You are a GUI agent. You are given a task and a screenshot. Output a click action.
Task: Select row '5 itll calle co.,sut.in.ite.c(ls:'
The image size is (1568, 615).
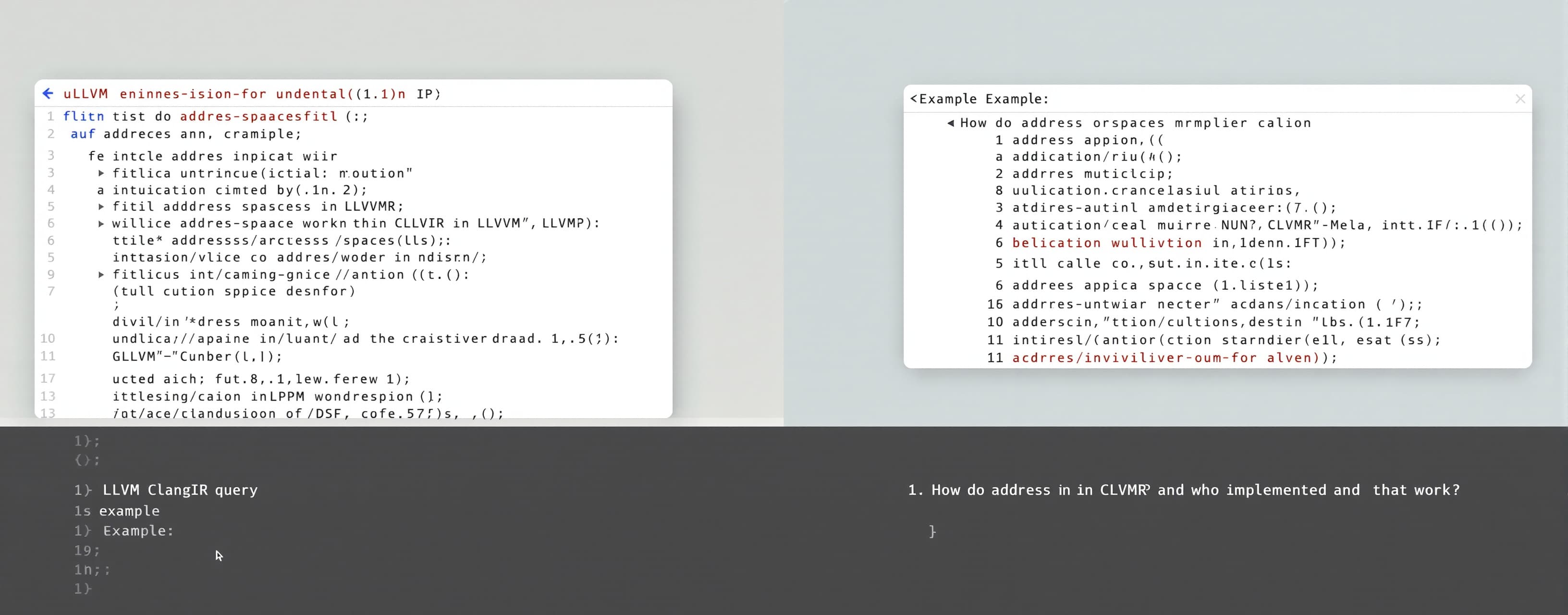click(1143, 264)
